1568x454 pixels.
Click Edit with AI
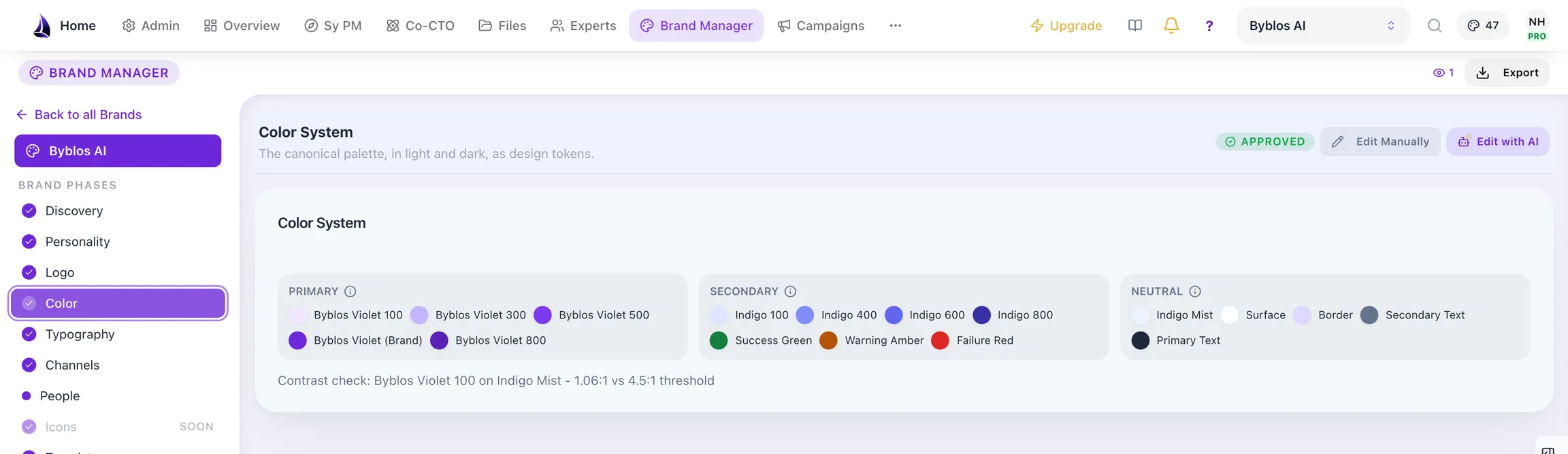coord(1498,142)
